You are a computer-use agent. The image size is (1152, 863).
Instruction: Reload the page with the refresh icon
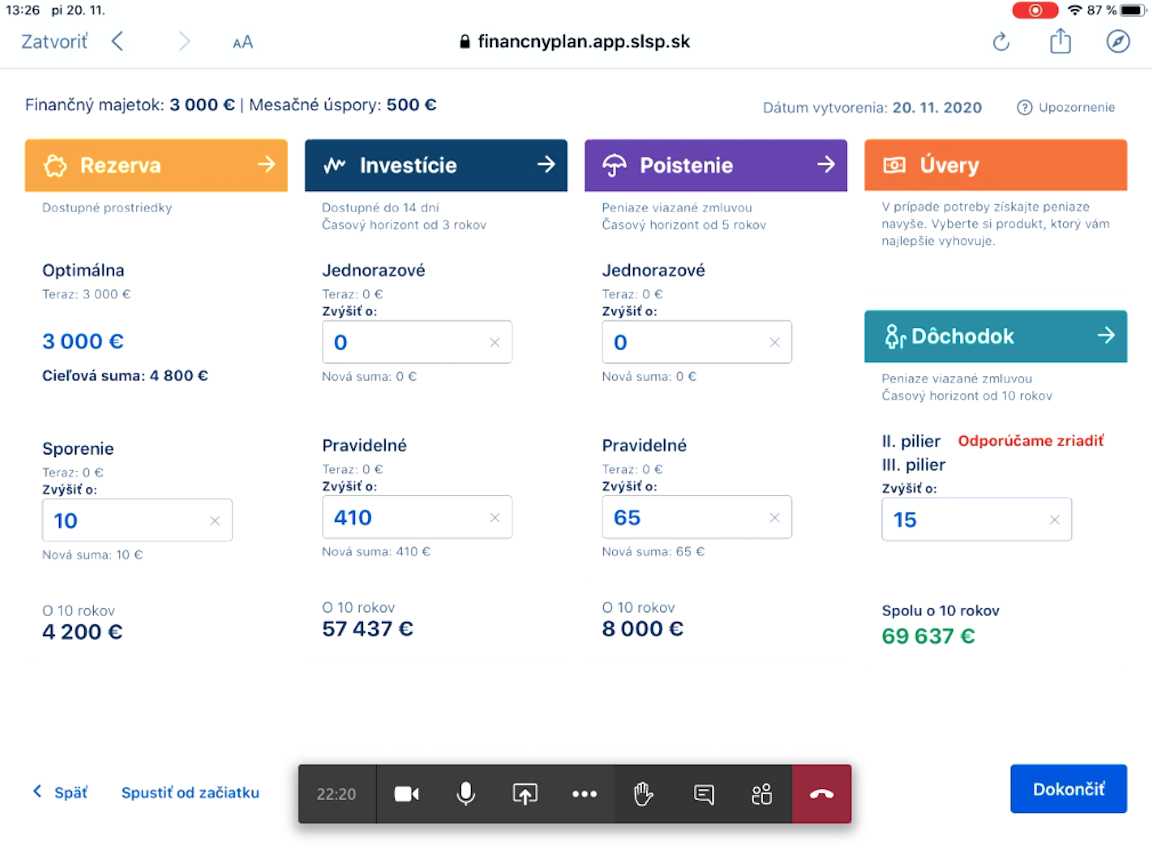coord(1001,42)
